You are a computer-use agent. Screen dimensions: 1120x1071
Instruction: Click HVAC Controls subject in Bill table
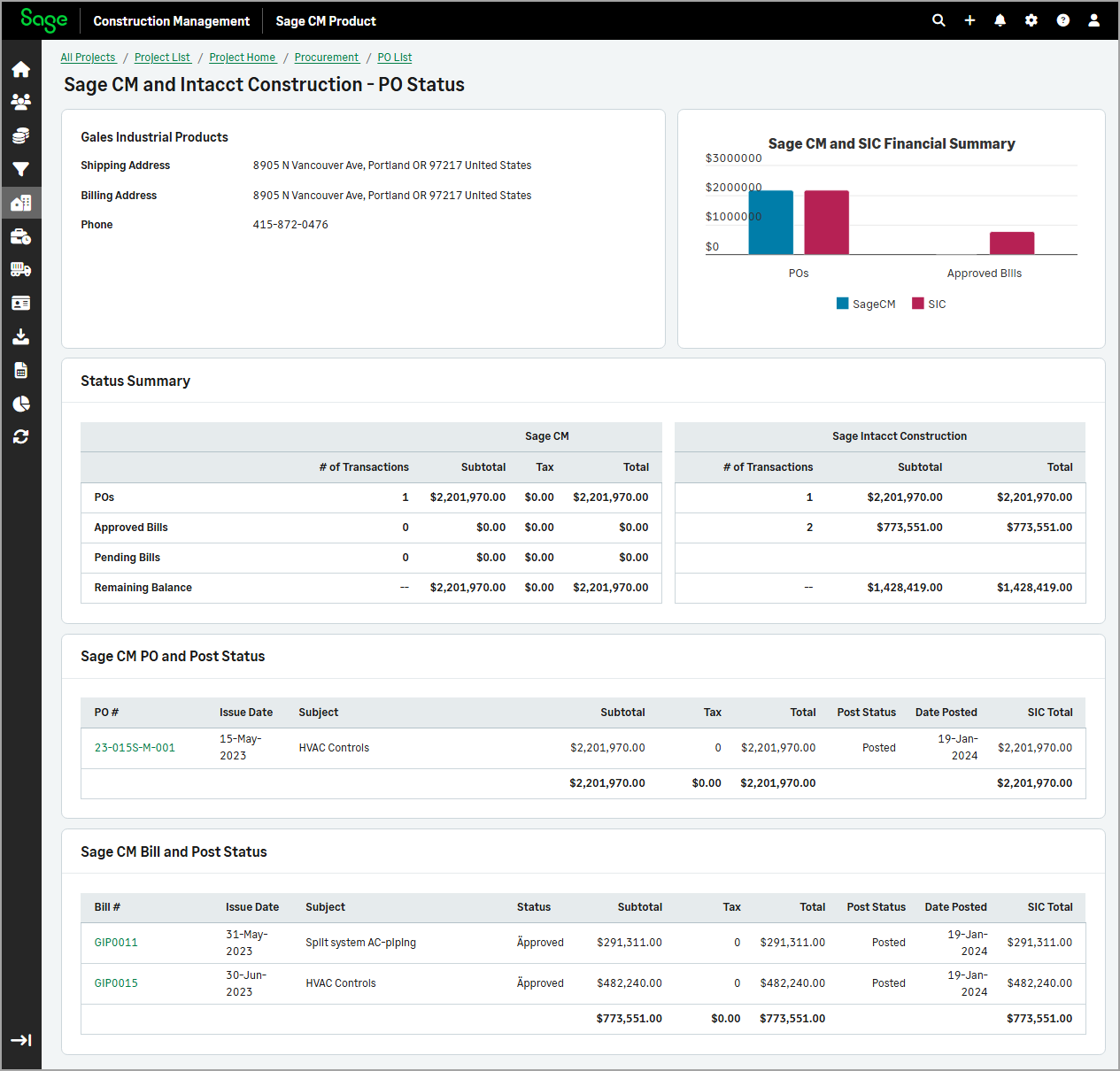click(341, 983)
